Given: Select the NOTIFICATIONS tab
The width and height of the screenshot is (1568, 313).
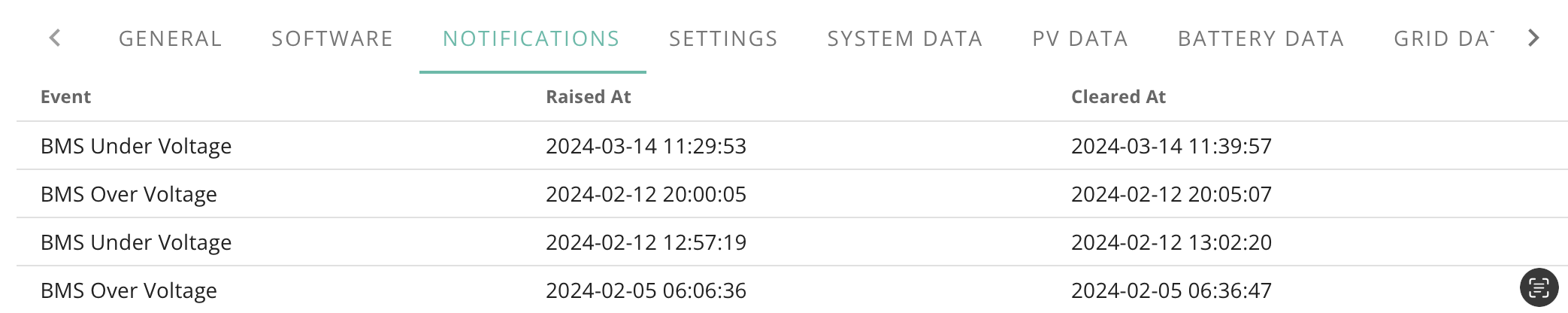Looking at the screenshot, I should pos(531,38).
